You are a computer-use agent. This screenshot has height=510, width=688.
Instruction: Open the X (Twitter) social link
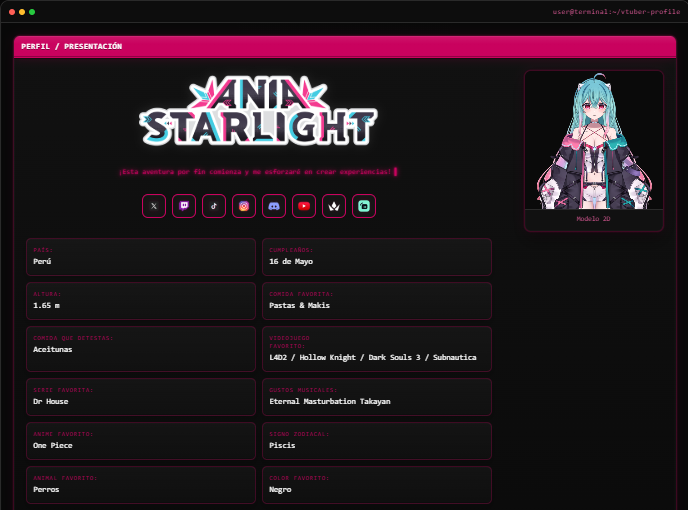(x=154, y=206)
